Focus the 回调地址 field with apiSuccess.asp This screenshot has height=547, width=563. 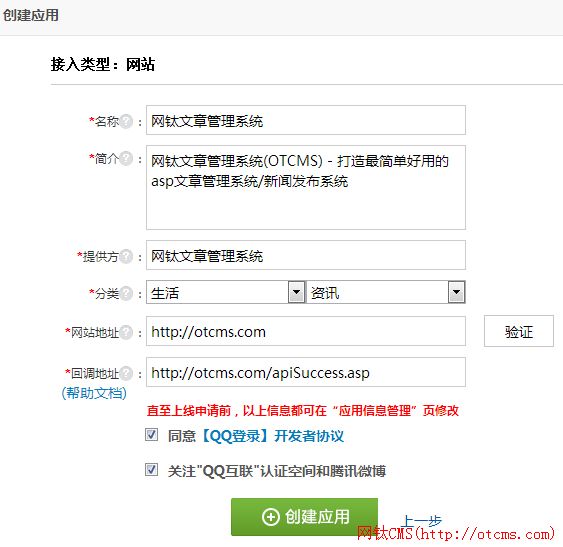click(x=306, y=372)
